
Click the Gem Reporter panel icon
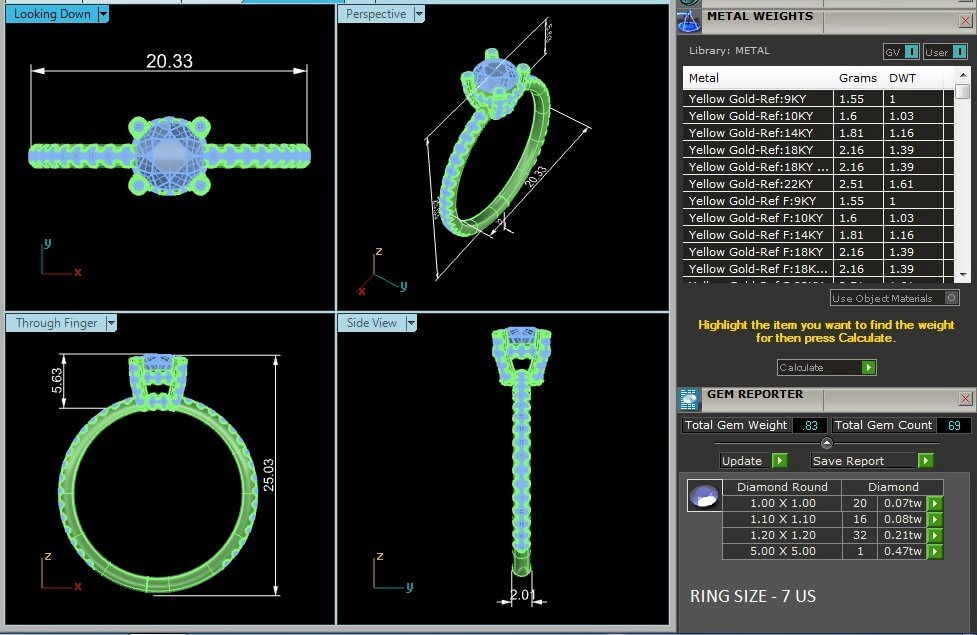689,399
